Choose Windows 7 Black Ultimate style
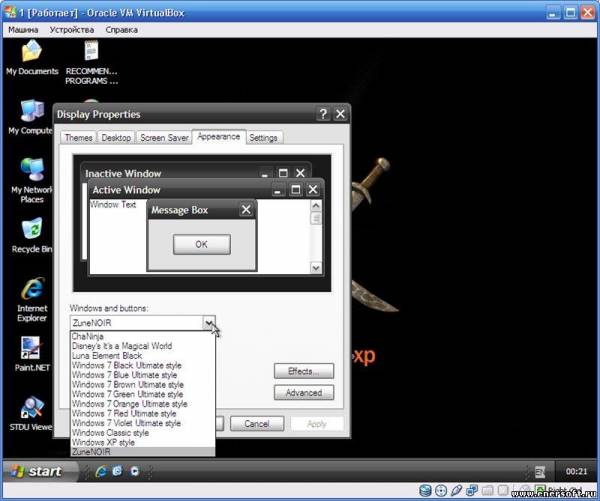The height and width of the screenshot is (501, 600). click(142, 365)
